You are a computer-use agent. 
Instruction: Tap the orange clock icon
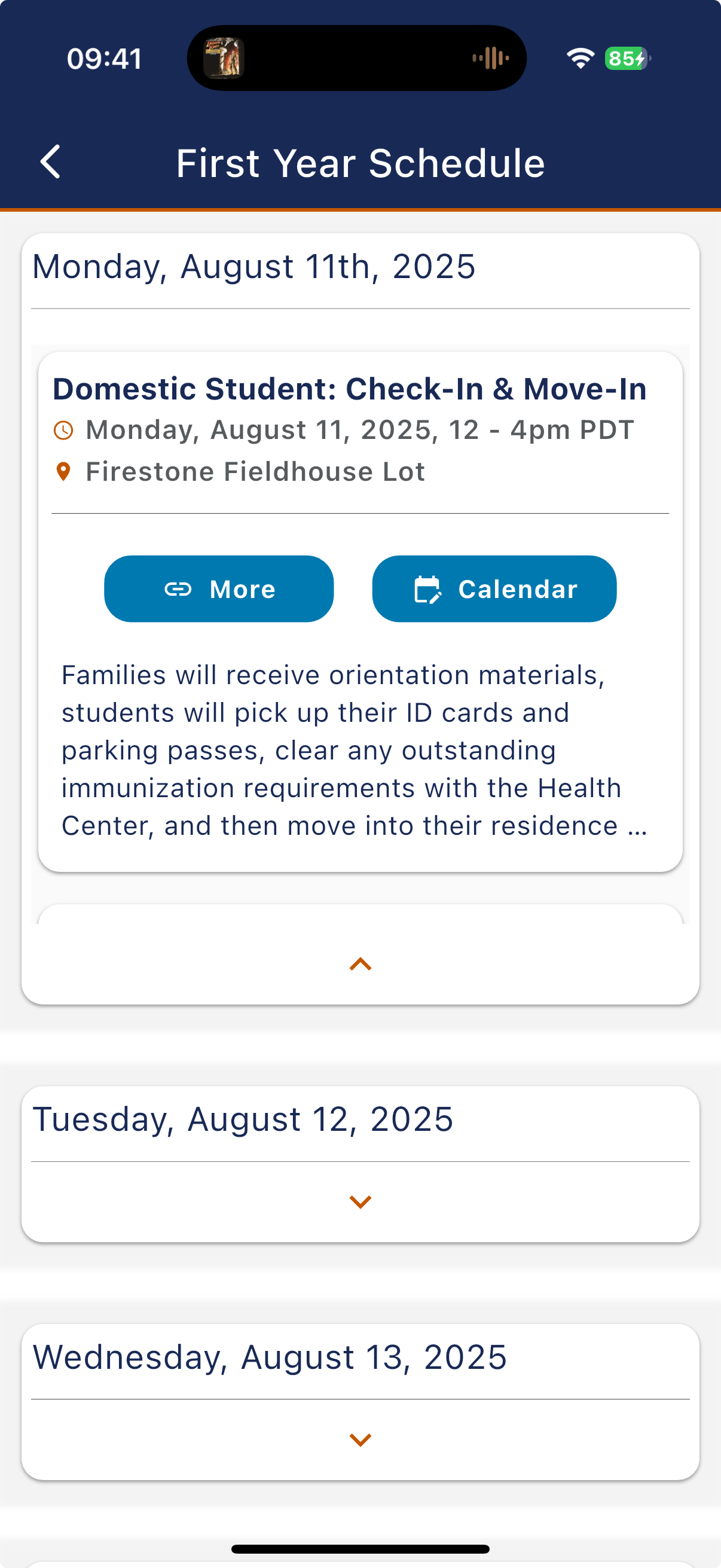(63, 431)
